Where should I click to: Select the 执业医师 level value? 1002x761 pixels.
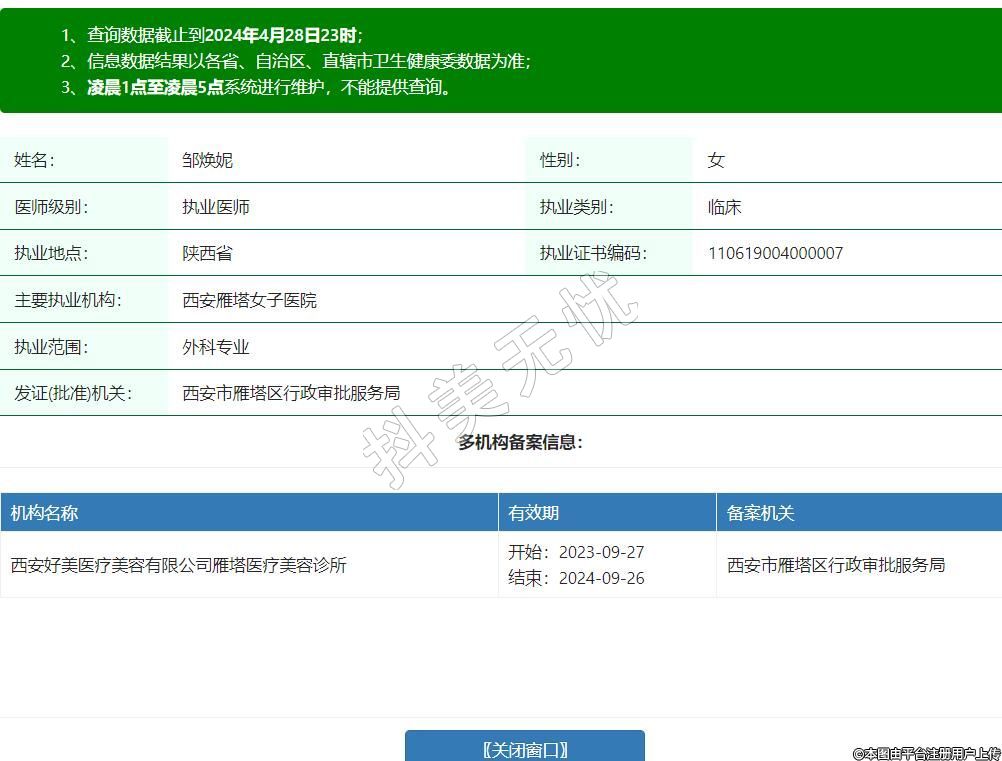point(216,207)
